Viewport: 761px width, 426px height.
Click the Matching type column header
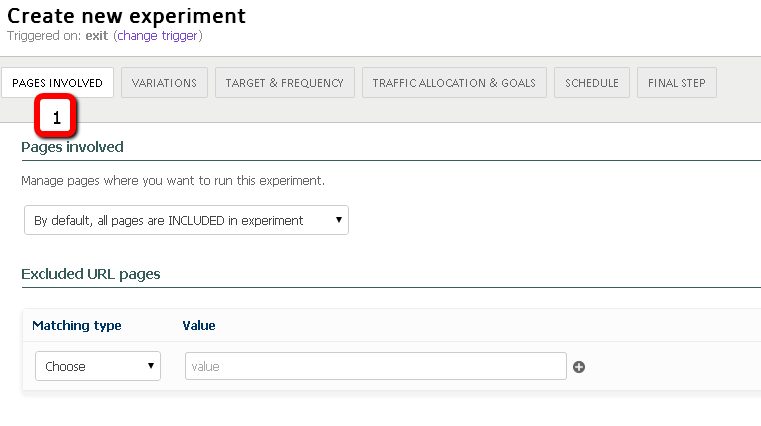[77, 326]
